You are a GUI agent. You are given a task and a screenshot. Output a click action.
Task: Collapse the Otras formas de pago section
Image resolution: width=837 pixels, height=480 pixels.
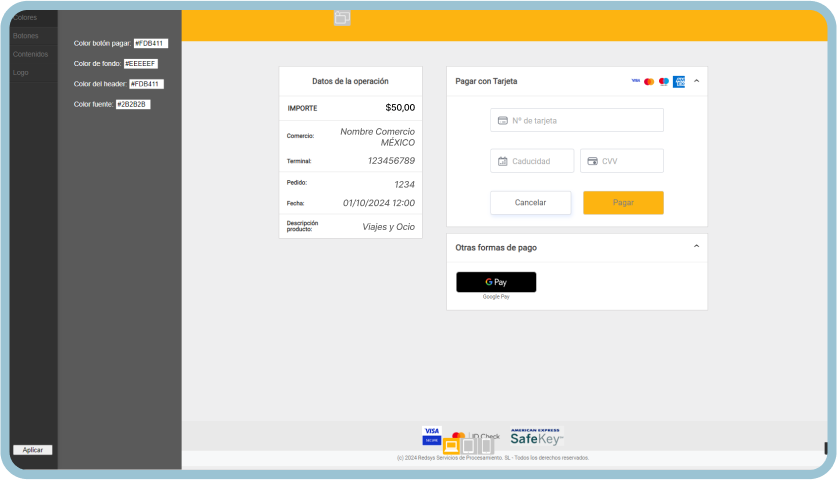696,247
